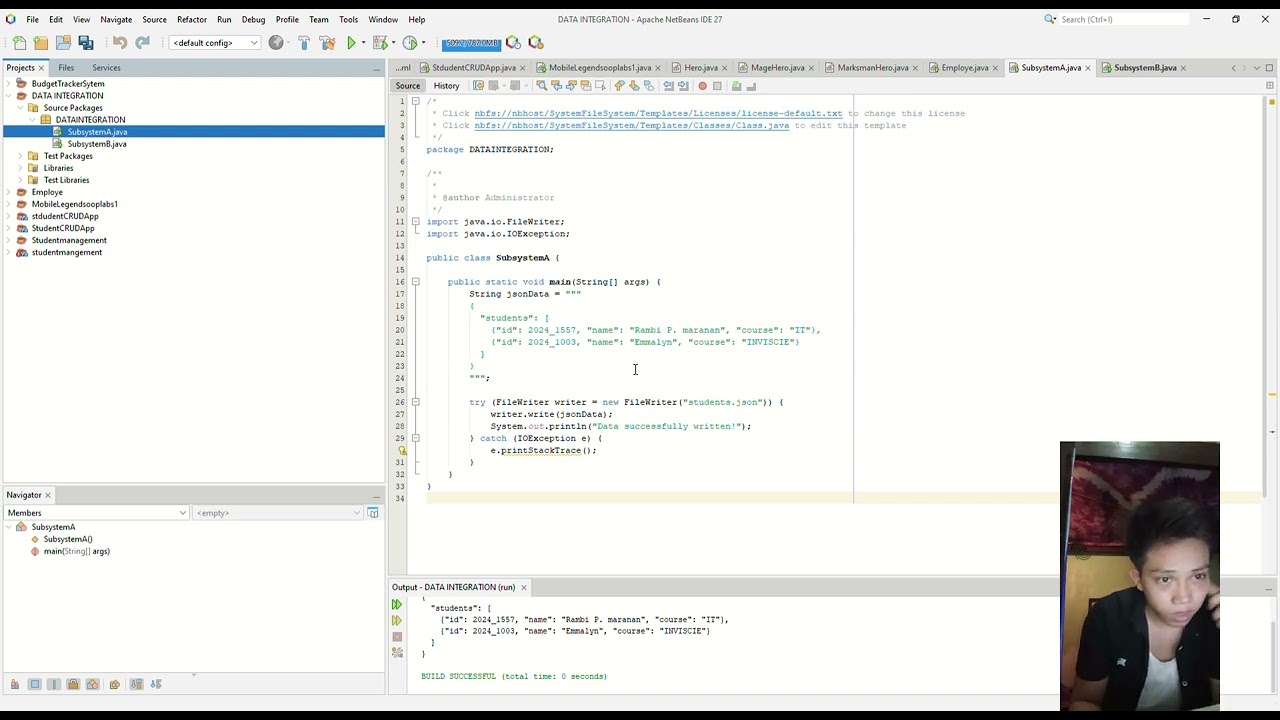The height and width of the screenshot is (720, 1280).
Task: Switch to the Files tab
Action: (x=66, y=68)
